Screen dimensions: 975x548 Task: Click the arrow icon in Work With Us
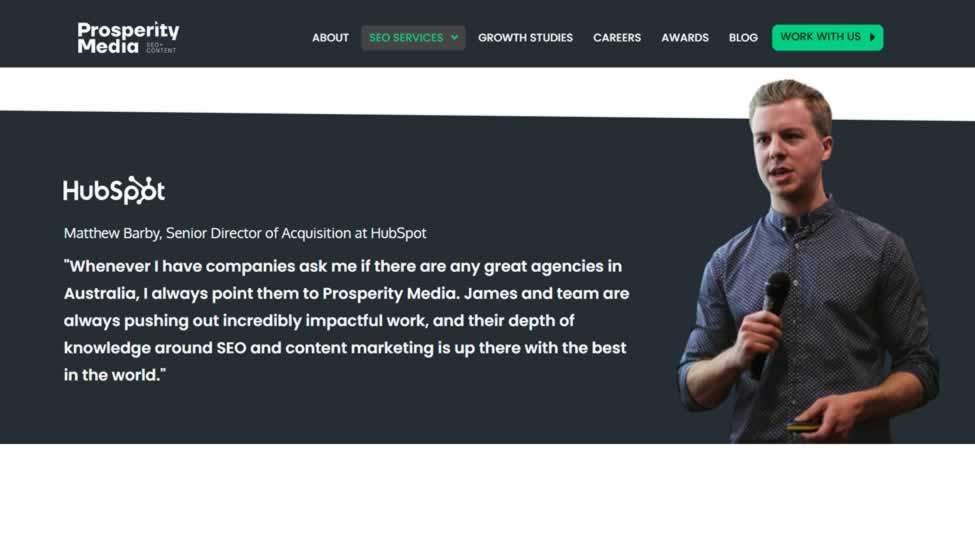pyautogui.click(x=872, y=37)
